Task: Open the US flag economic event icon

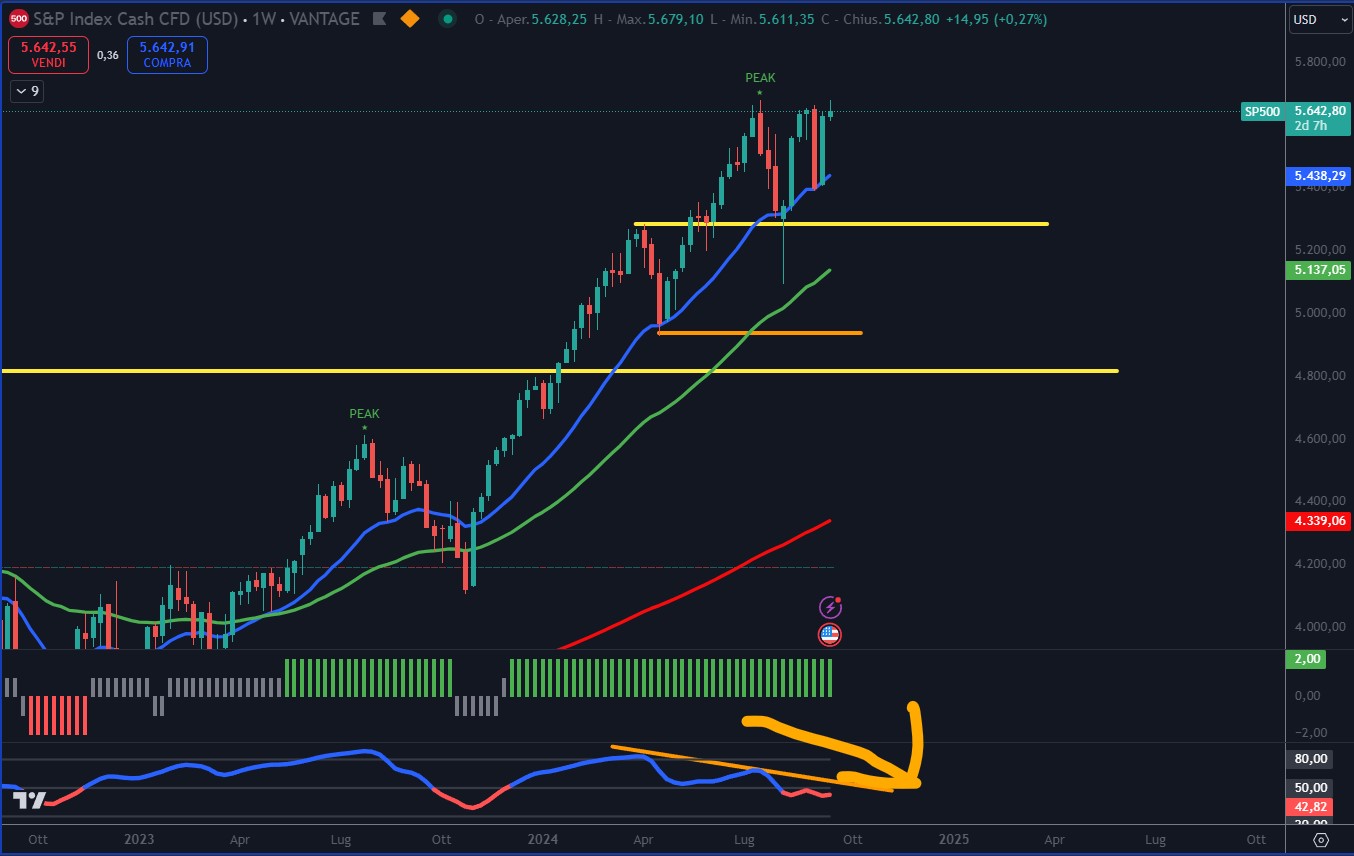Action: pyautogui.click(x=830, y=634)
